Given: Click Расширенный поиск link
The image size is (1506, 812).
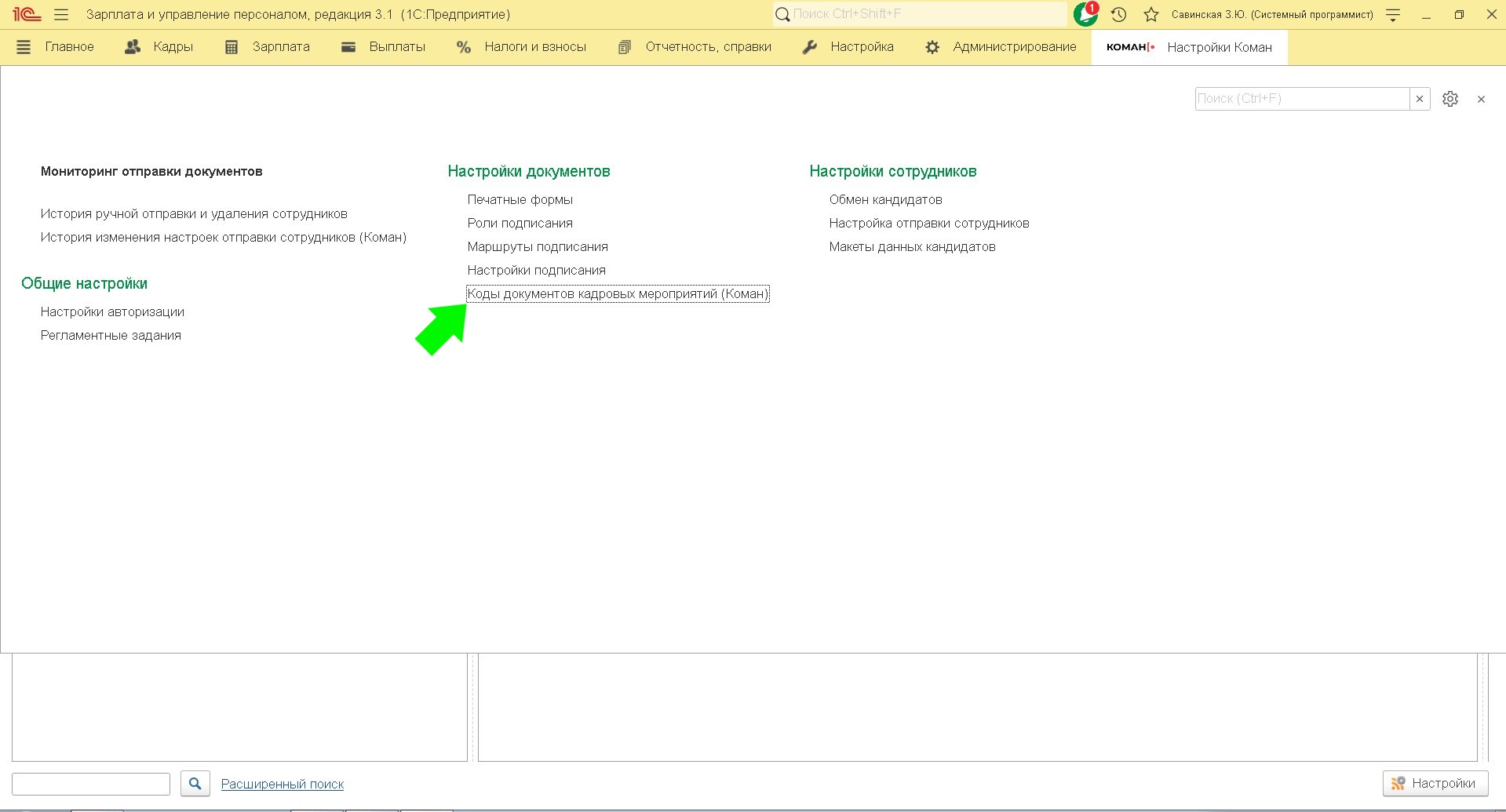Looking at the screenshot, I should (283, 784).
